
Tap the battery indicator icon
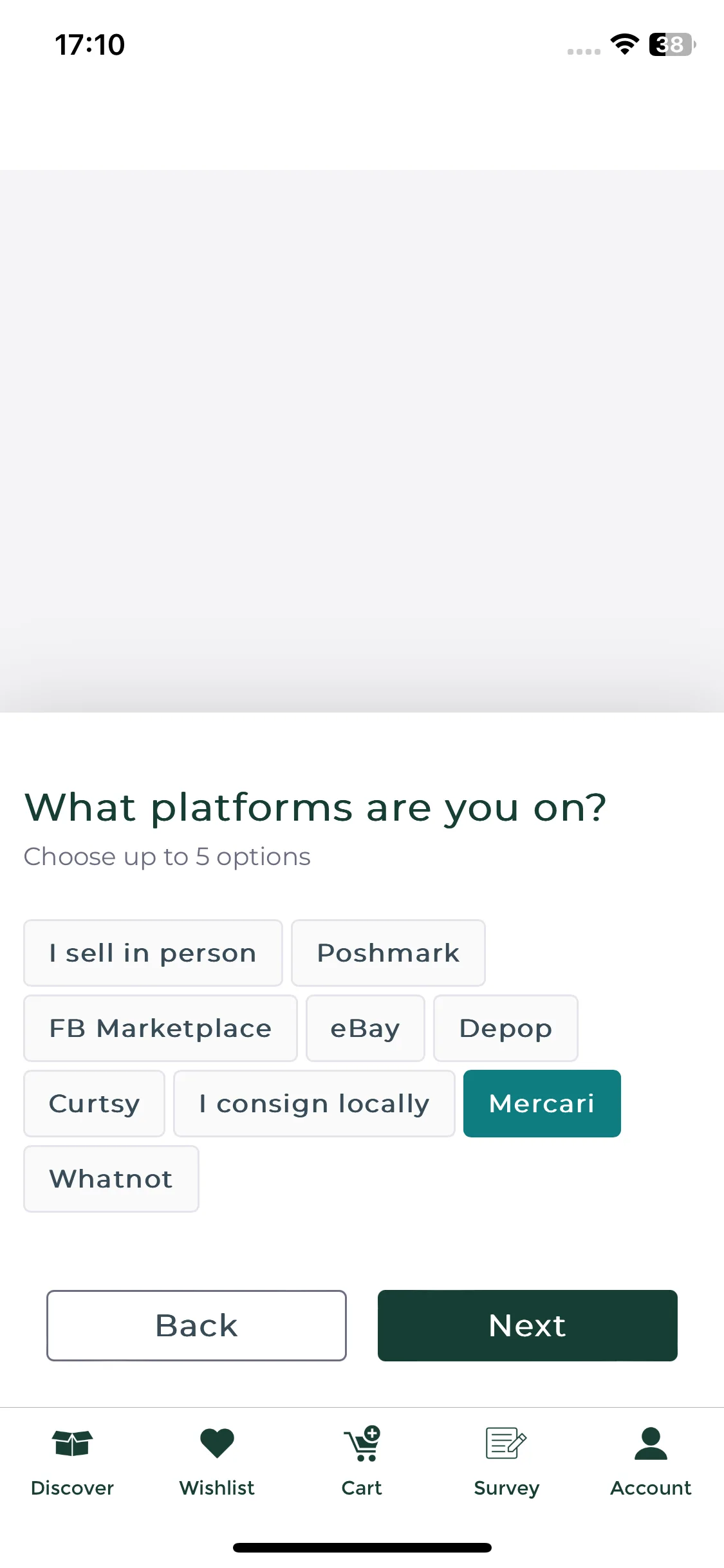coord(672,44)
